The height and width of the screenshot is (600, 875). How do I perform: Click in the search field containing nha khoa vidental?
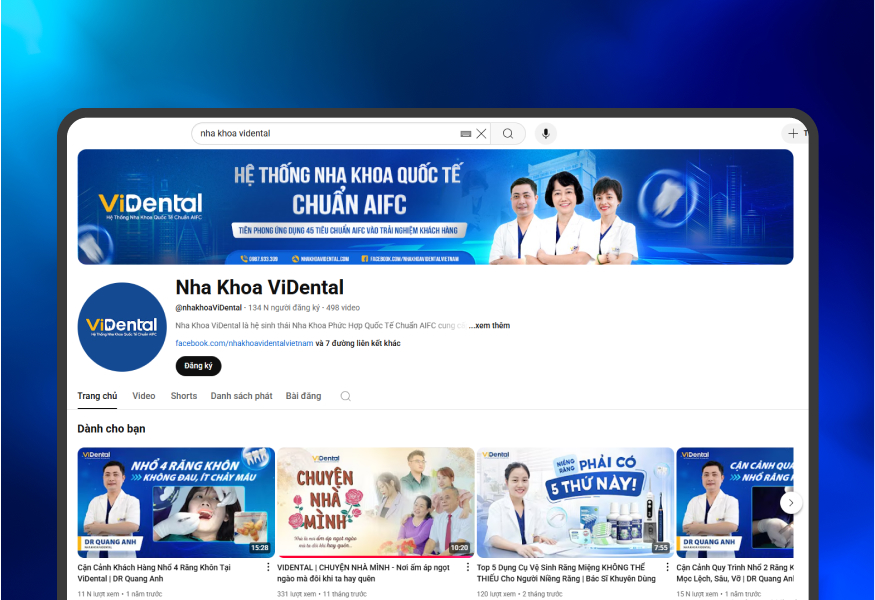click(320, 133)
